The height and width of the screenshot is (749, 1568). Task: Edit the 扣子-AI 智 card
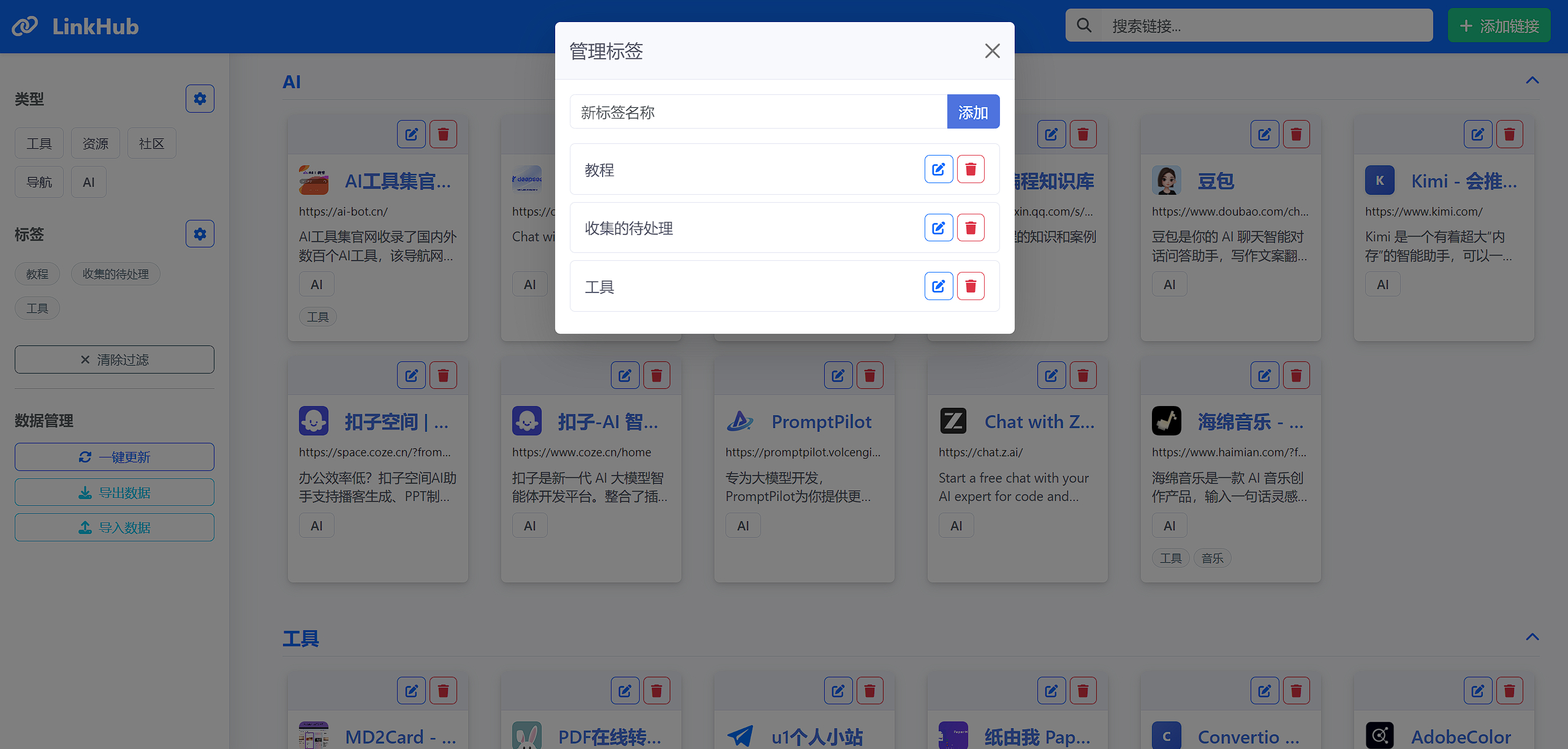tap(625, 375)
